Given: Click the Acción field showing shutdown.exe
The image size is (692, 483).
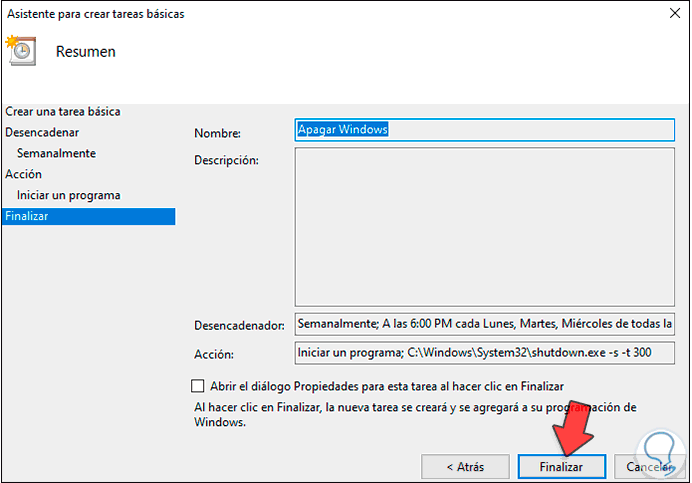Looking at the screenshot, I should 485,354.
